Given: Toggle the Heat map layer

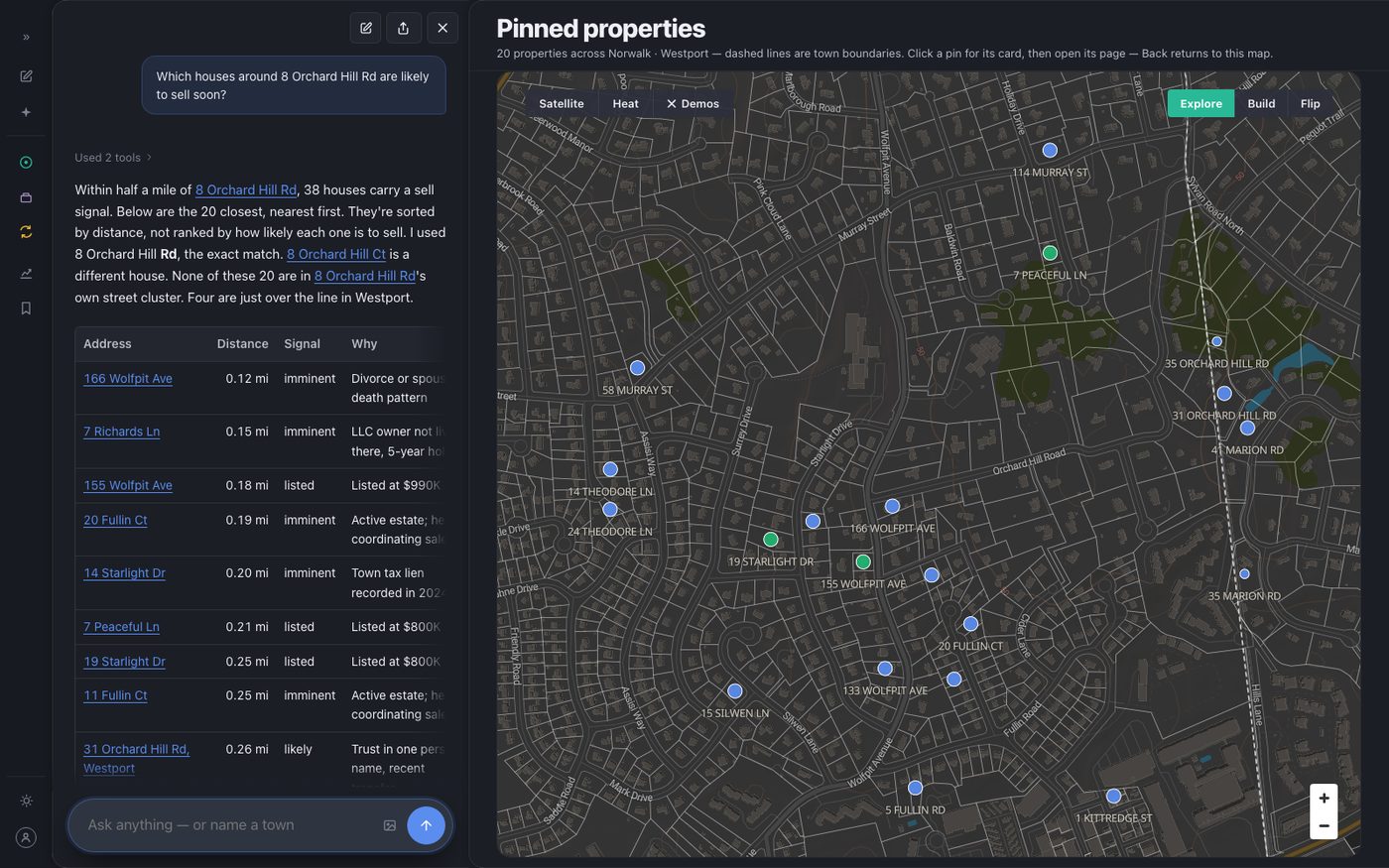Looking at the screenshot, I should coord(626,103).
